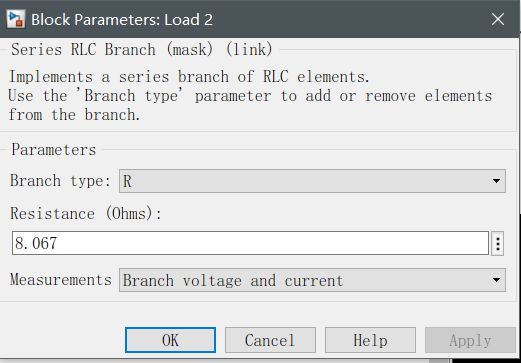Click the arrow on Branch type dropdown

pyautogui.click(x=496, y=181)
